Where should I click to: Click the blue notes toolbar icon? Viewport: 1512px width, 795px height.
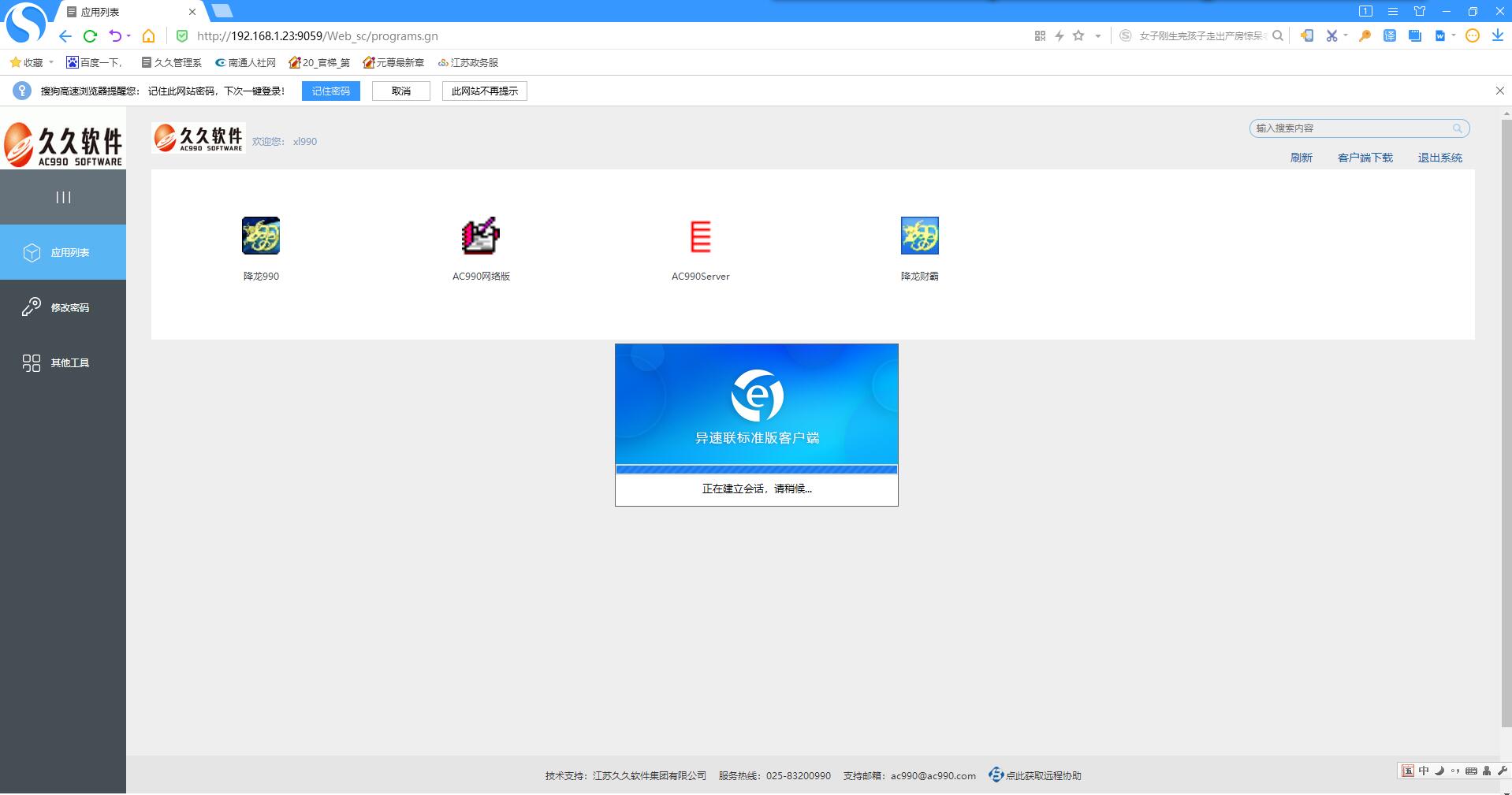[1415, 35]
